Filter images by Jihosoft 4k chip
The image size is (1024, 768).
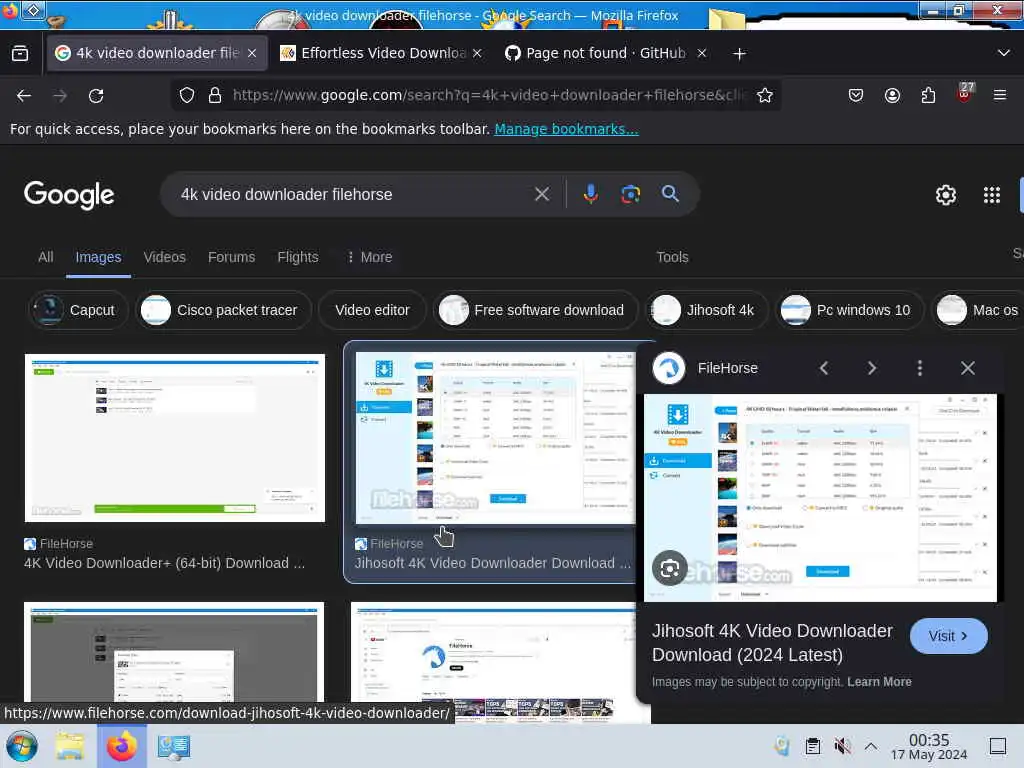coord(707,310)
